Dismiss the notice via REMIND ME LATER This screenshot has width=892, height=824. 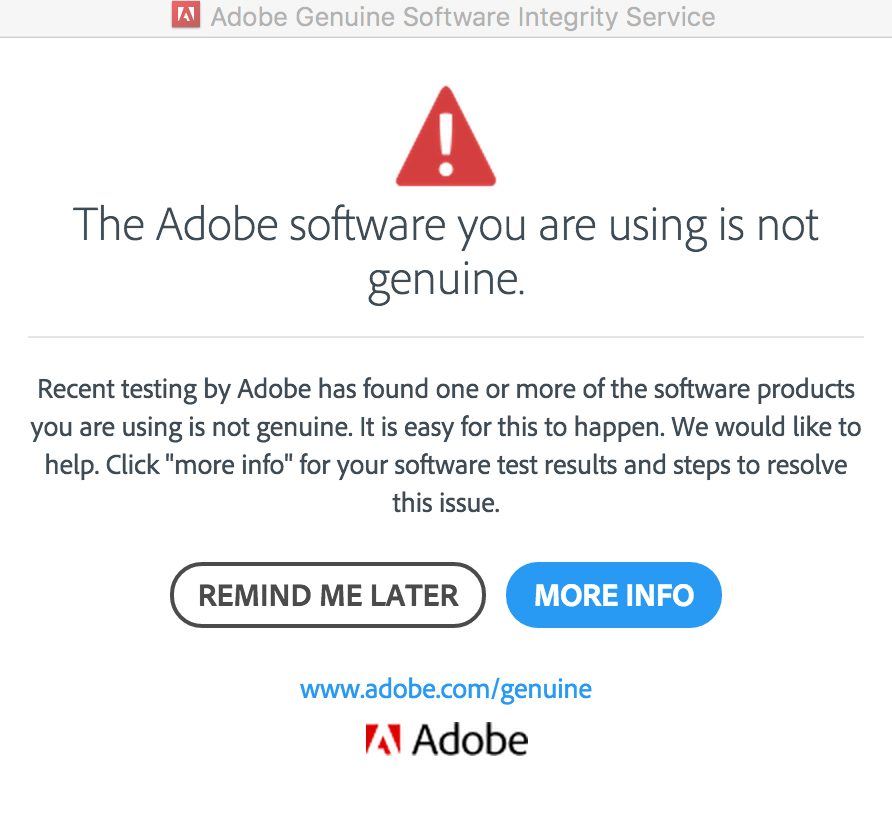coord(328,595)
